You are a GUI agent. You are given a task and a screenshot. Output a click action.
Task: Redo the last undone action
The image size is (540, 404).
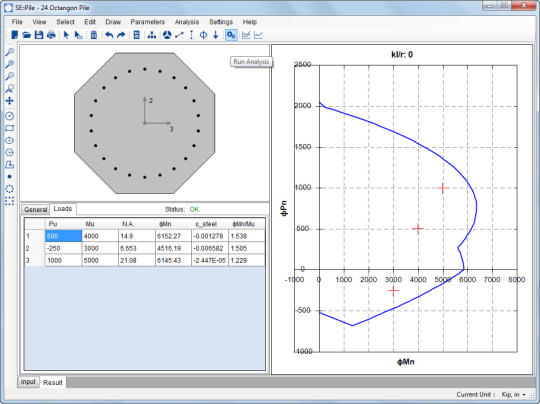tap(121, 35)
